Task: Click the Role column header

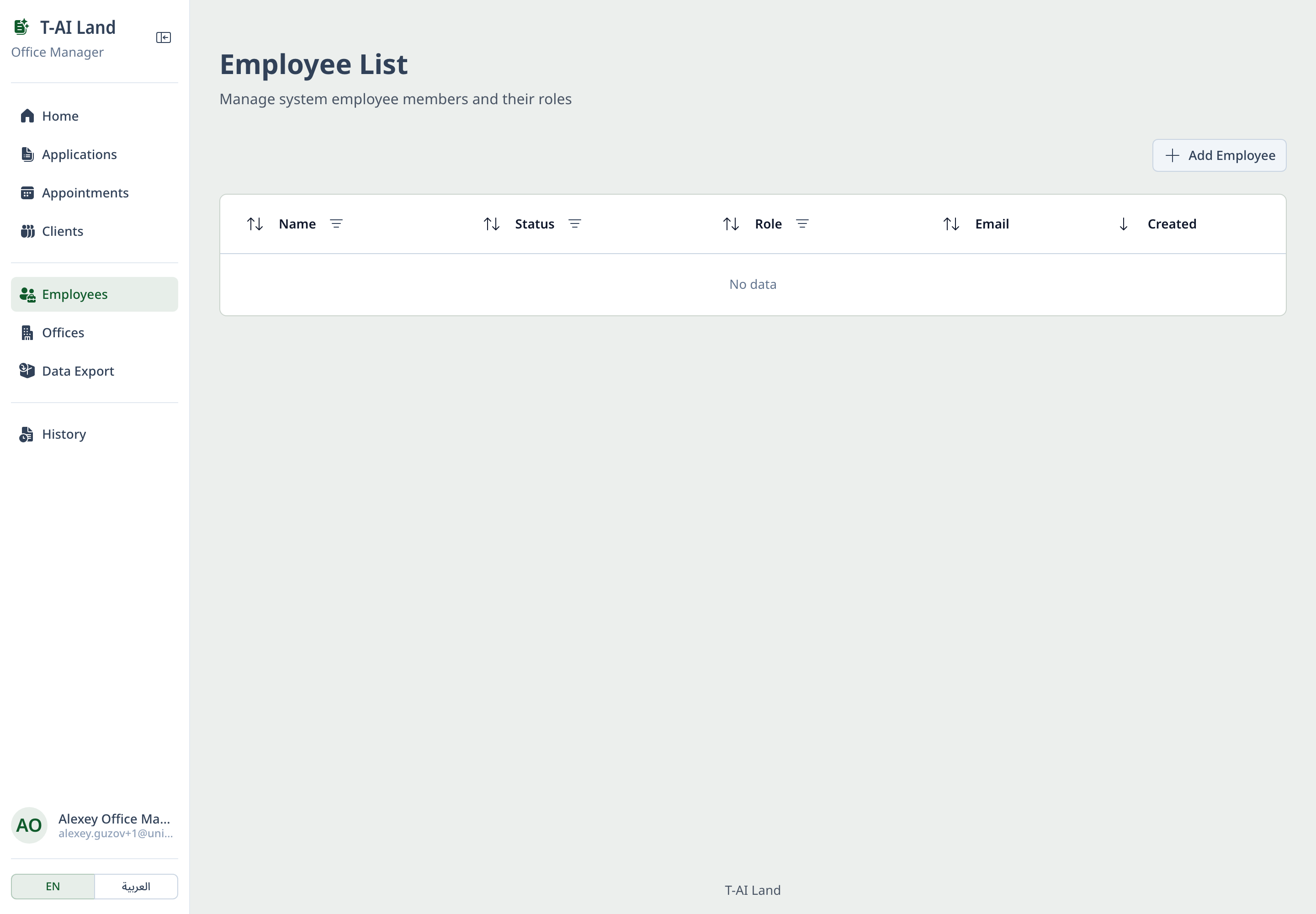Action: coord(768,224)
